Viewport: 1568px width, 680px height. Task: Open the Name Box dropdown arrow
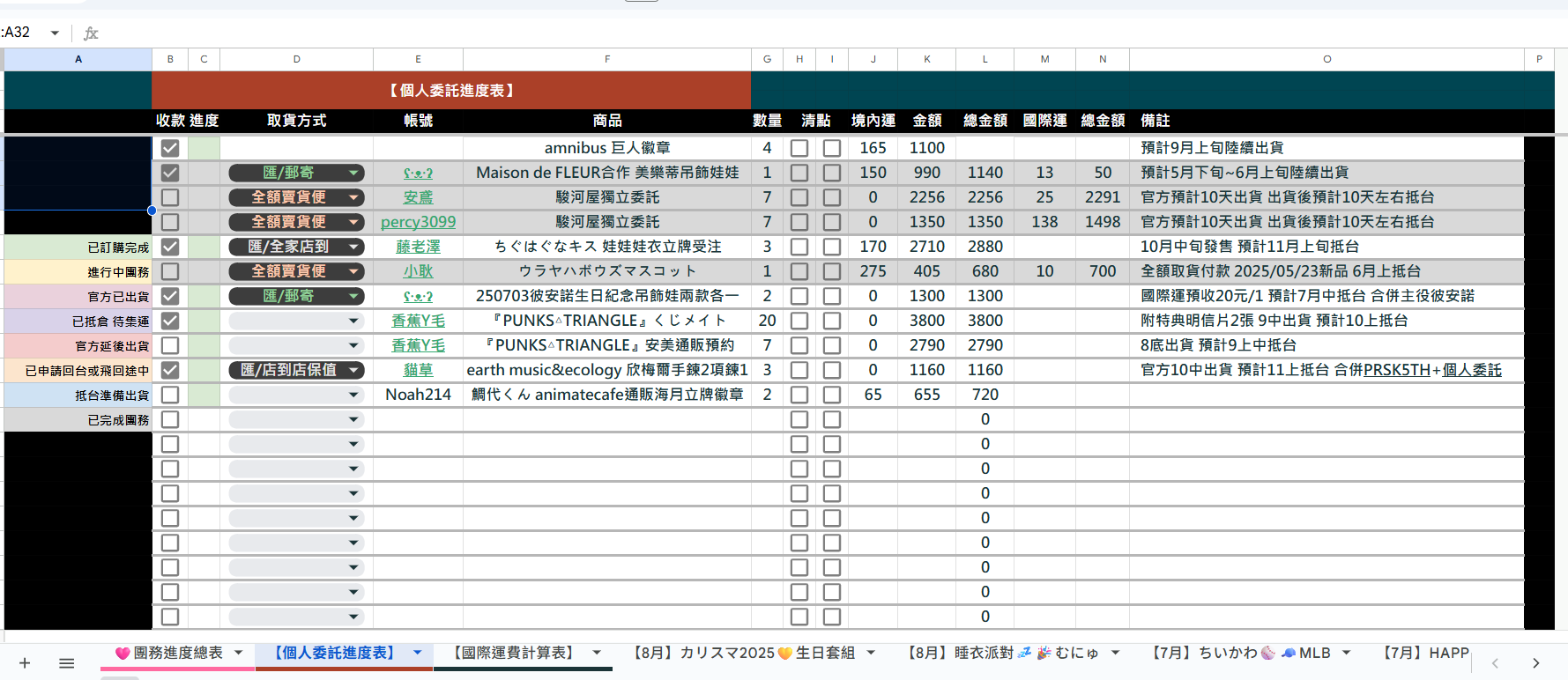[x=55, y=33]
